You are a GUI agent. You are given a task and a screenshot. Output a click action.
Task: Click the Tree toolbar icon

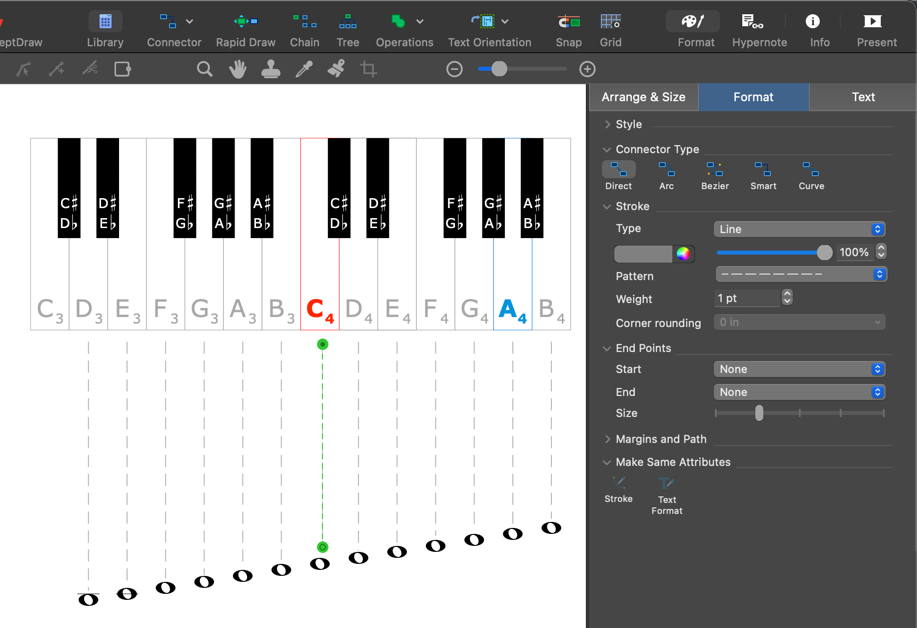pyautogui.click(x=347, y=22)
